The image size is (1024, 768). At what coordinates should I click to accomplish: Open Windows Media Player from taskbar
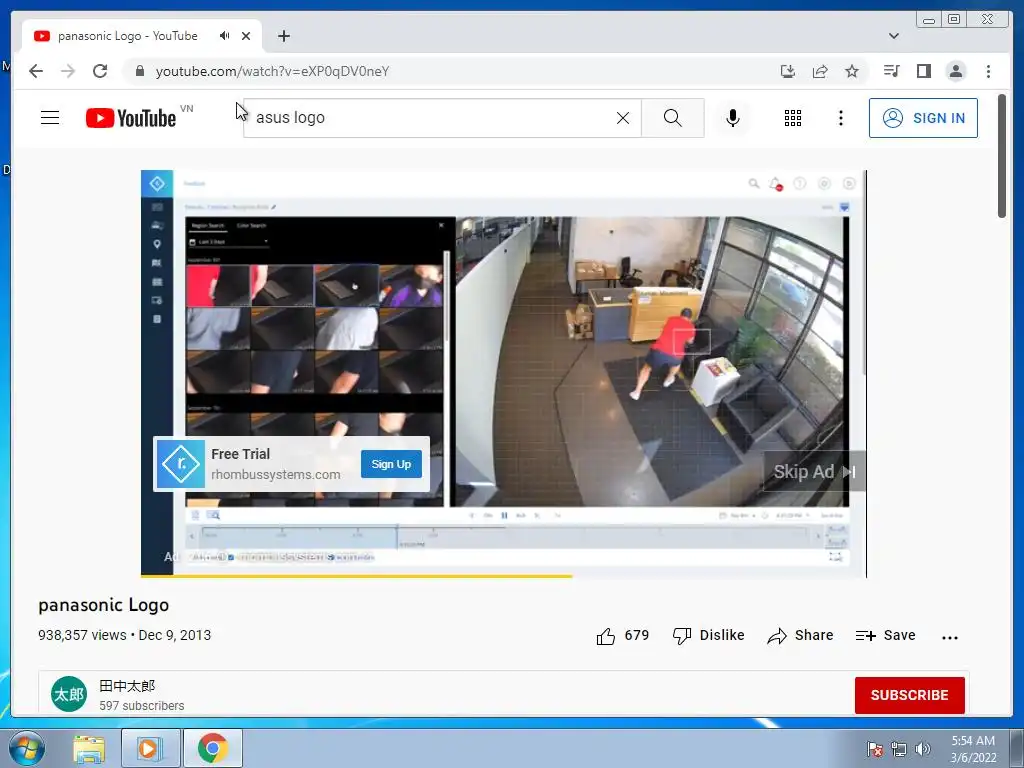[x=150, y=748]
